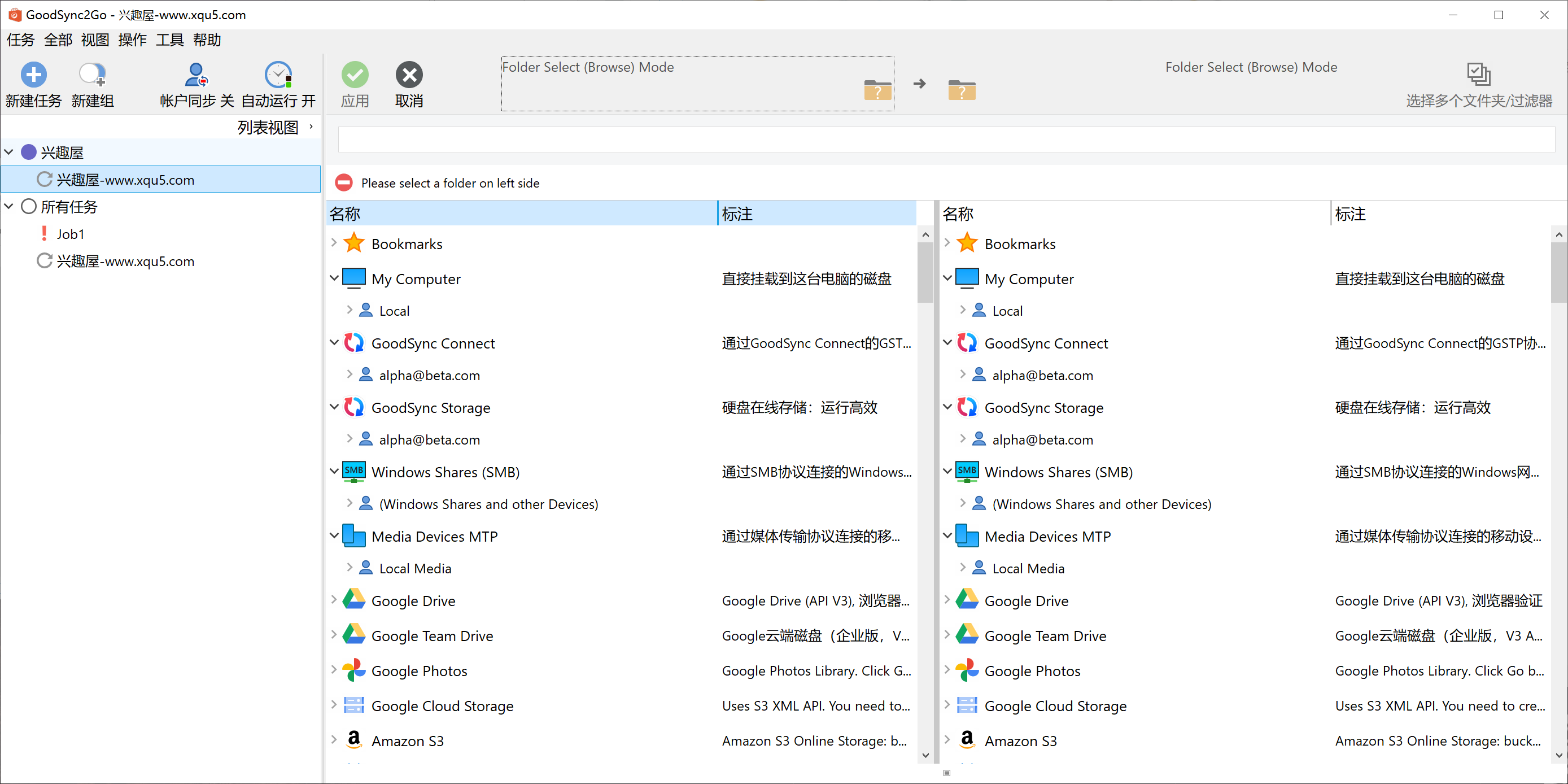The height and width of the screenshot is (784, 1568).
Task: Click the New Job (新建任务) plus icon
Action: click(x=33, y=75)
